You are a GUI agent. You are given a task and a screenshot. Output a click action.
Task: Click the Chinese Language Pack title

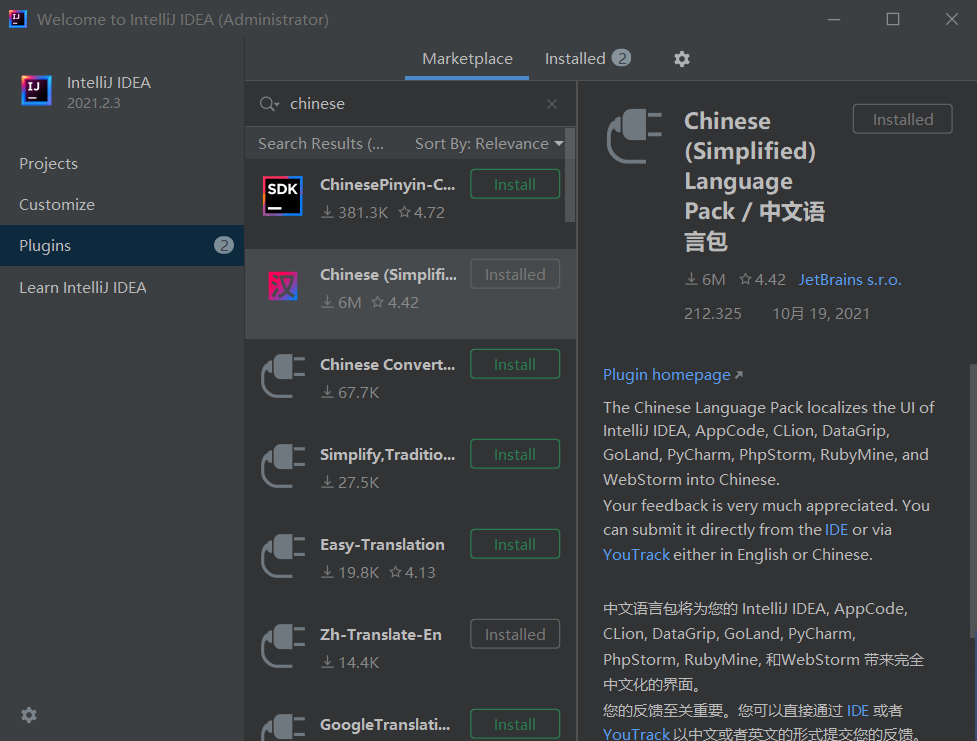point(755,181)
